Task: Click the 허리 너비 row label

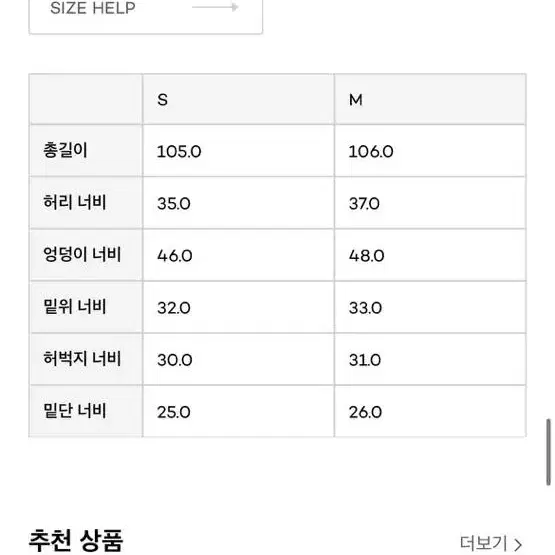Action: tap(75, 202)
